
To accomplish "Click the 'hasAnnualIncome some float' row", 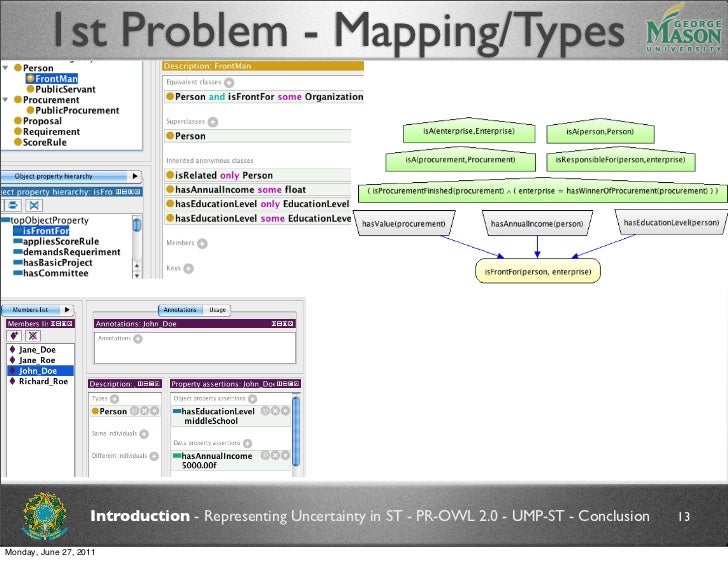I will pos(258,189).
